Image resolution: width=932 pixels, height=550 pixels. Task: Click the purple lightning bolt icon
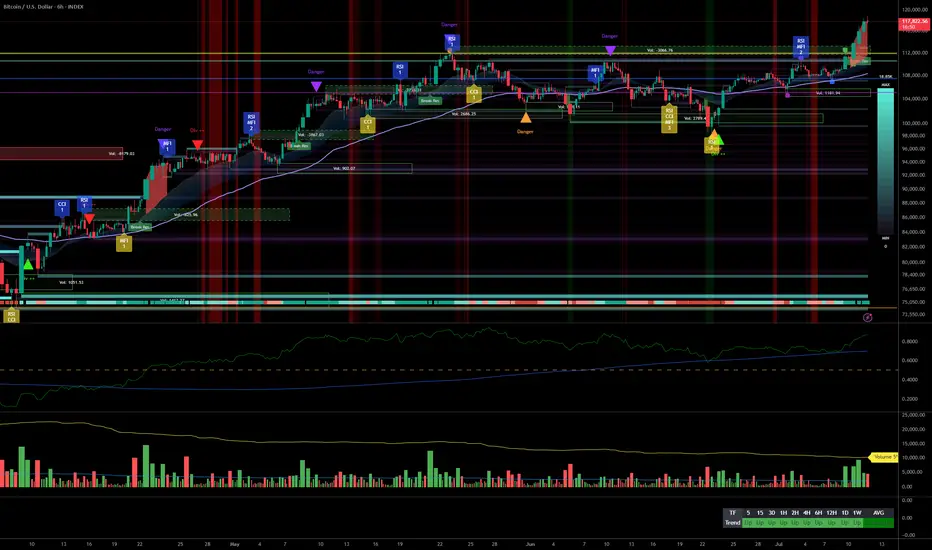coord(867,318)
